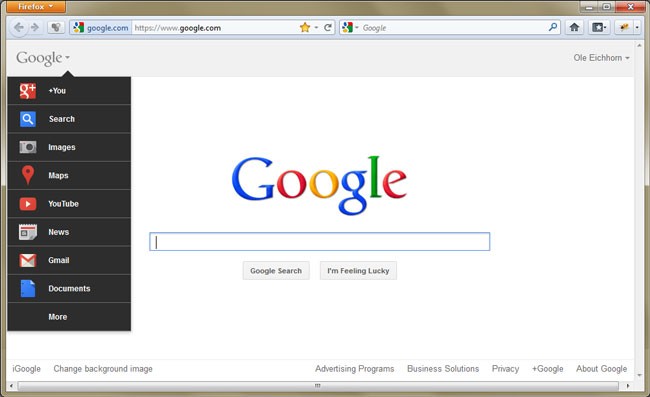The width and height of the screenshot is (650, 397).
Task: Click the add-on icon at toolbar's right end
Action: pos(623,28)
